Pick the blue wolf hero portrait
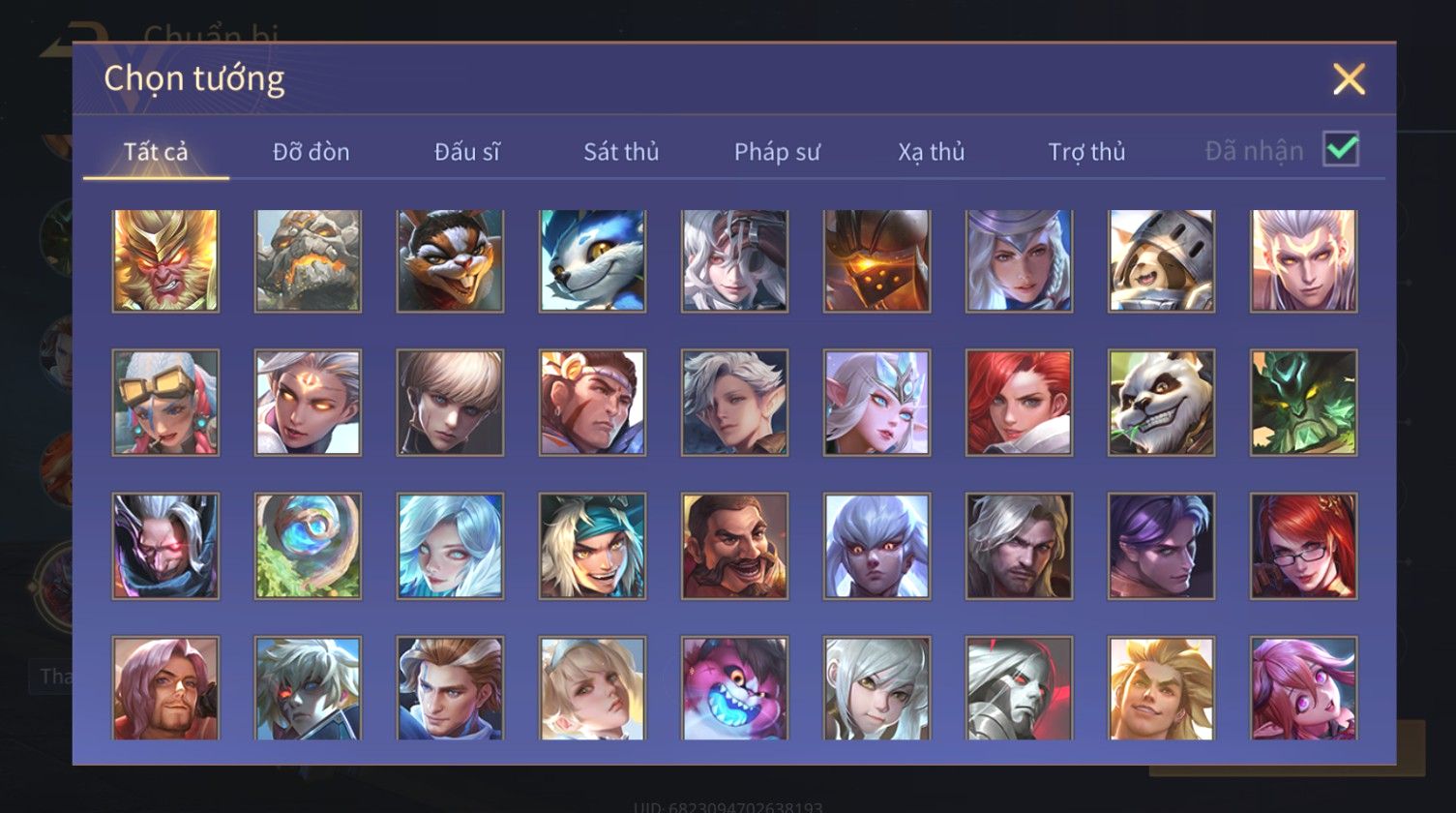 click(592, 260)
